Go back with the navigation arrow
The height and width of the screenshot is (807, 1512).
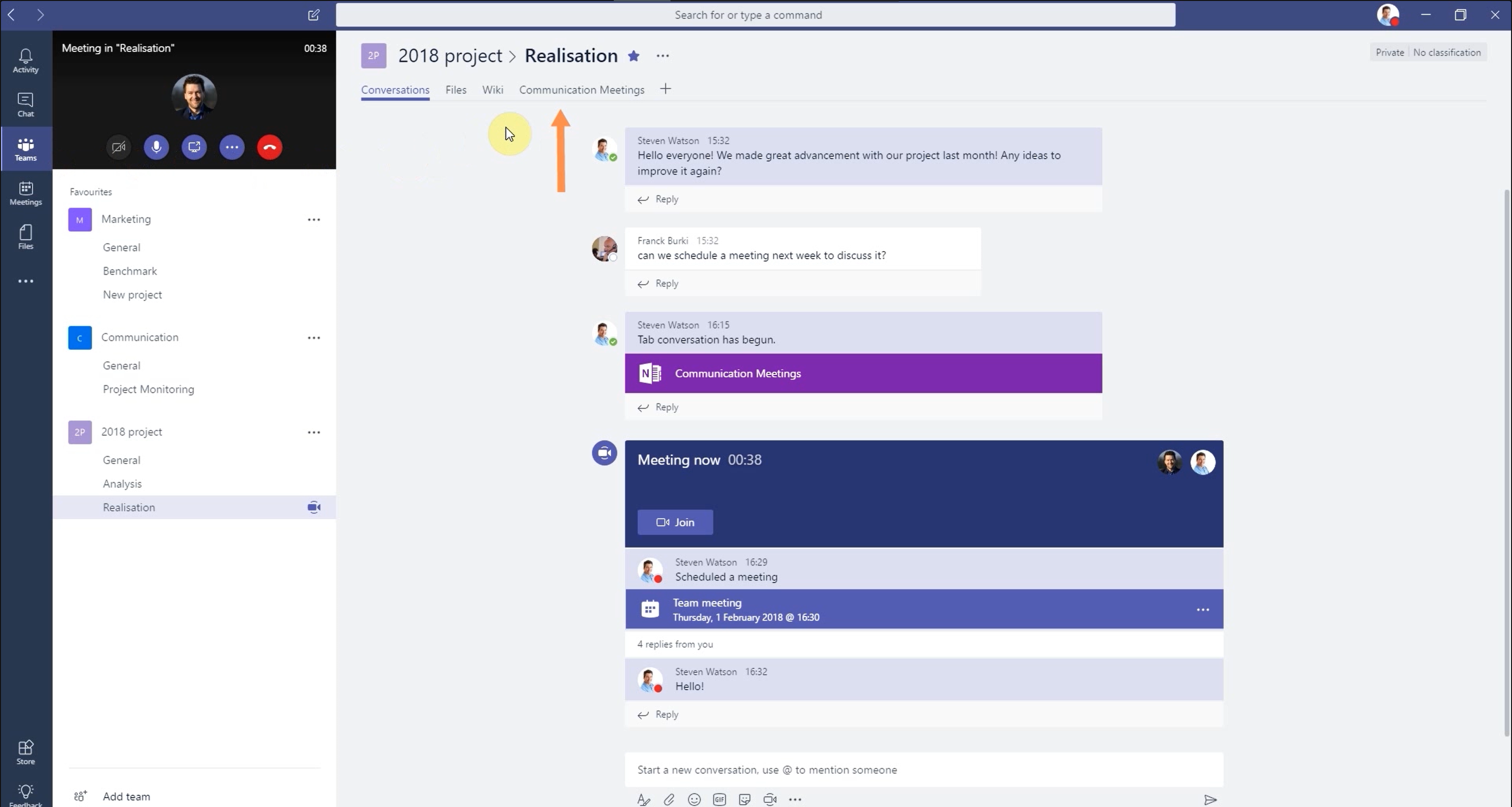tap(11, 15)
